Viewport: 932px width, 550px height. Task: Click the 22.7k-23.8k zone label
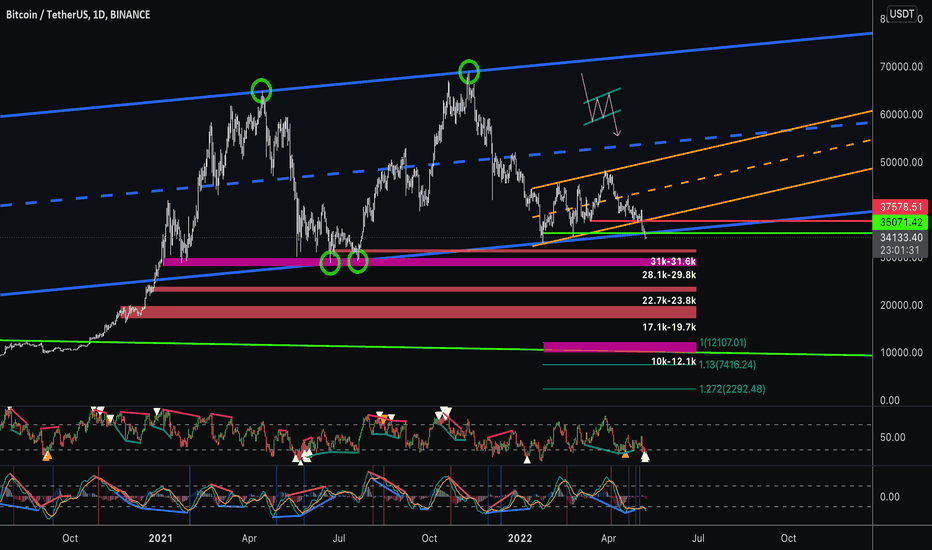669,300
